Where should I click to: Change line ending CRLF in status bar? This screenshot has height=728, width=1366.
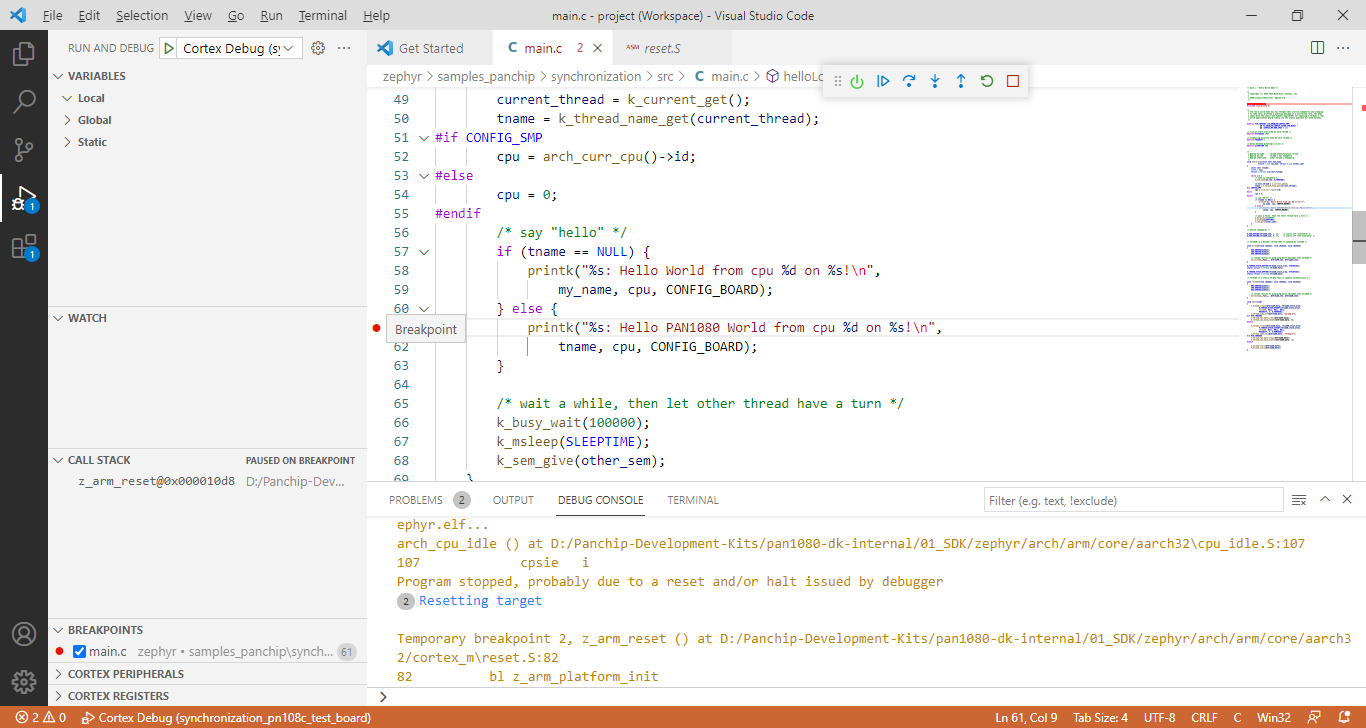(1204, 718)
